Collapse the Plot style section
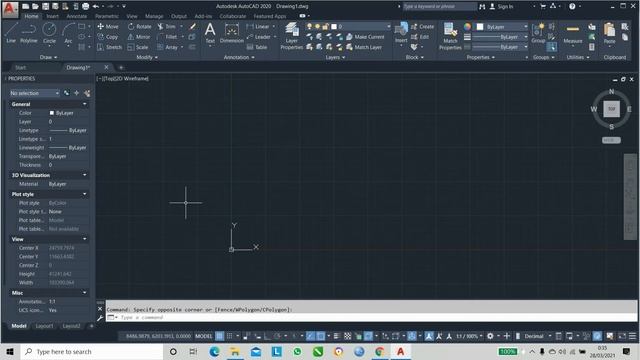The height and width of the screenshot is (360, 640). 84,194
